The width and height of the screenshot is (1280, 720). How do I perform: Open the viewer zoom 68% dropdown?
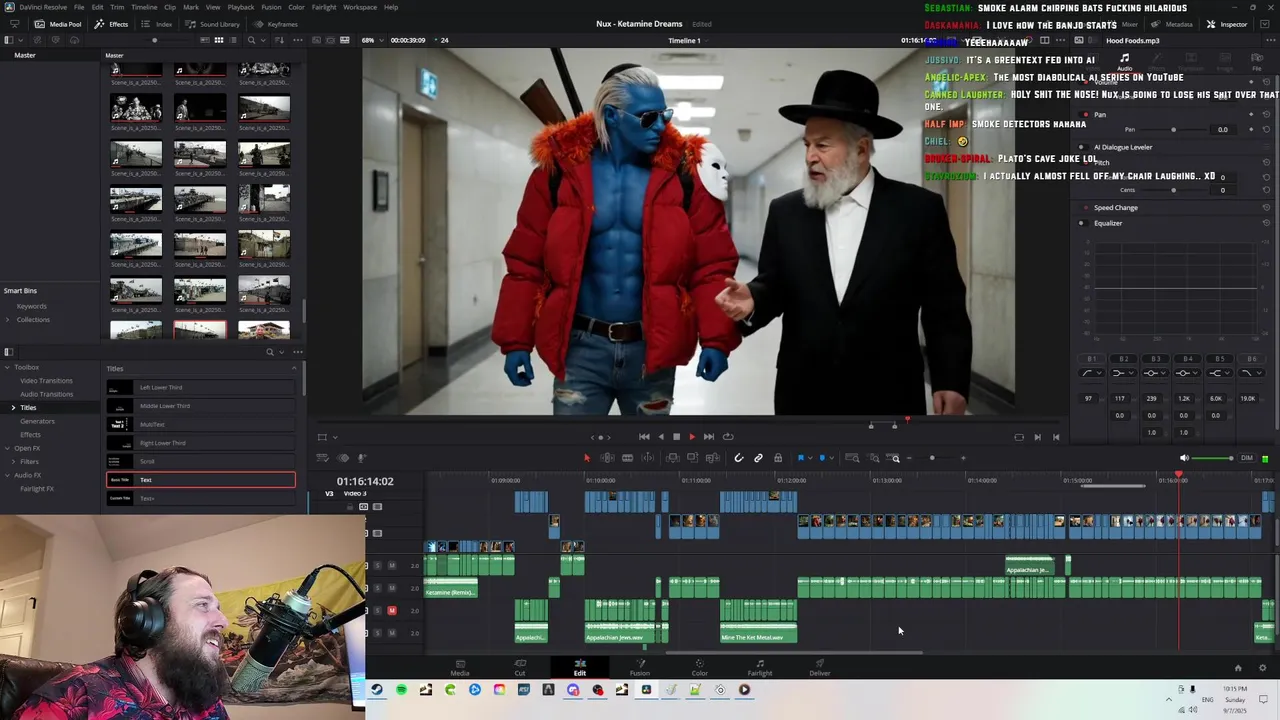coord(371,40)
